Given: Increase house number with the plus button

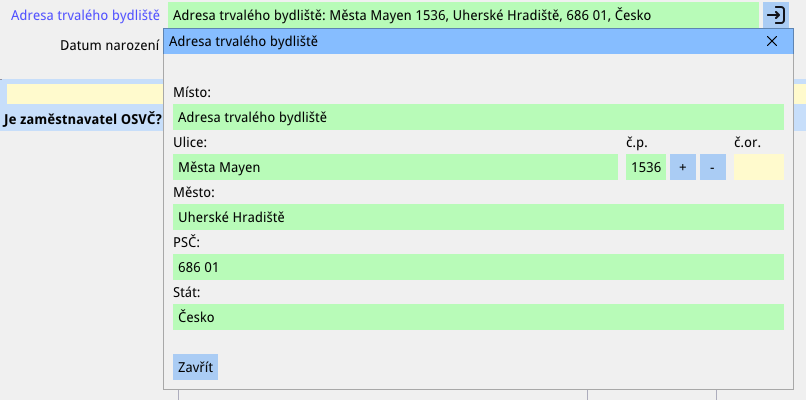Looking at the screenshot, I should pos(682,167).
